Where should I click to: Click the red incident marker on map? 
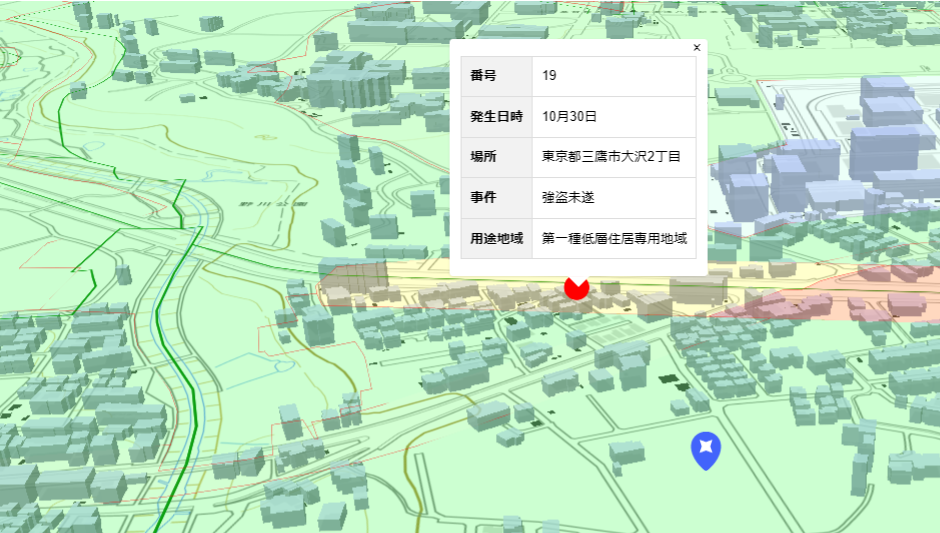click(576, 288)
